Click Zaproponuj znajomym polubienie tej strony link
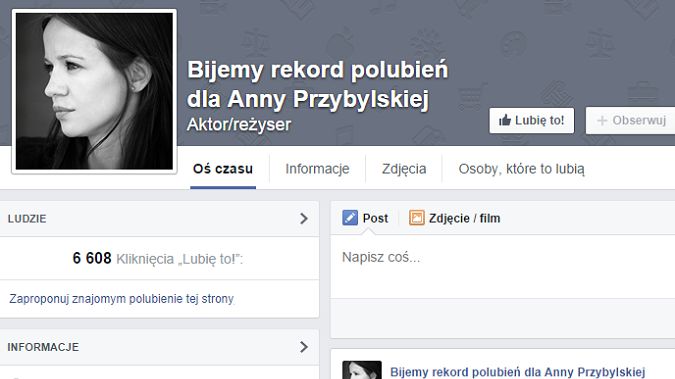675x379 pixels. (121, 299)
